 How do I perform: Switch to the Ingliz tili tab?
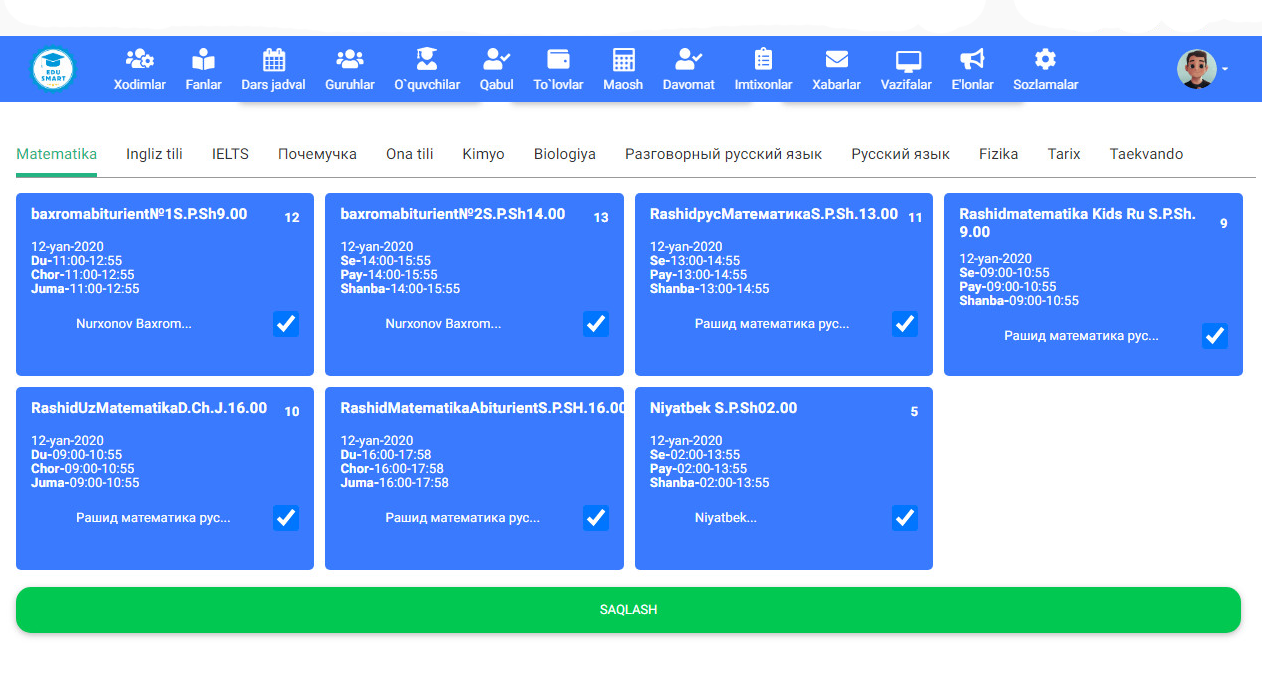pos(154,154)
